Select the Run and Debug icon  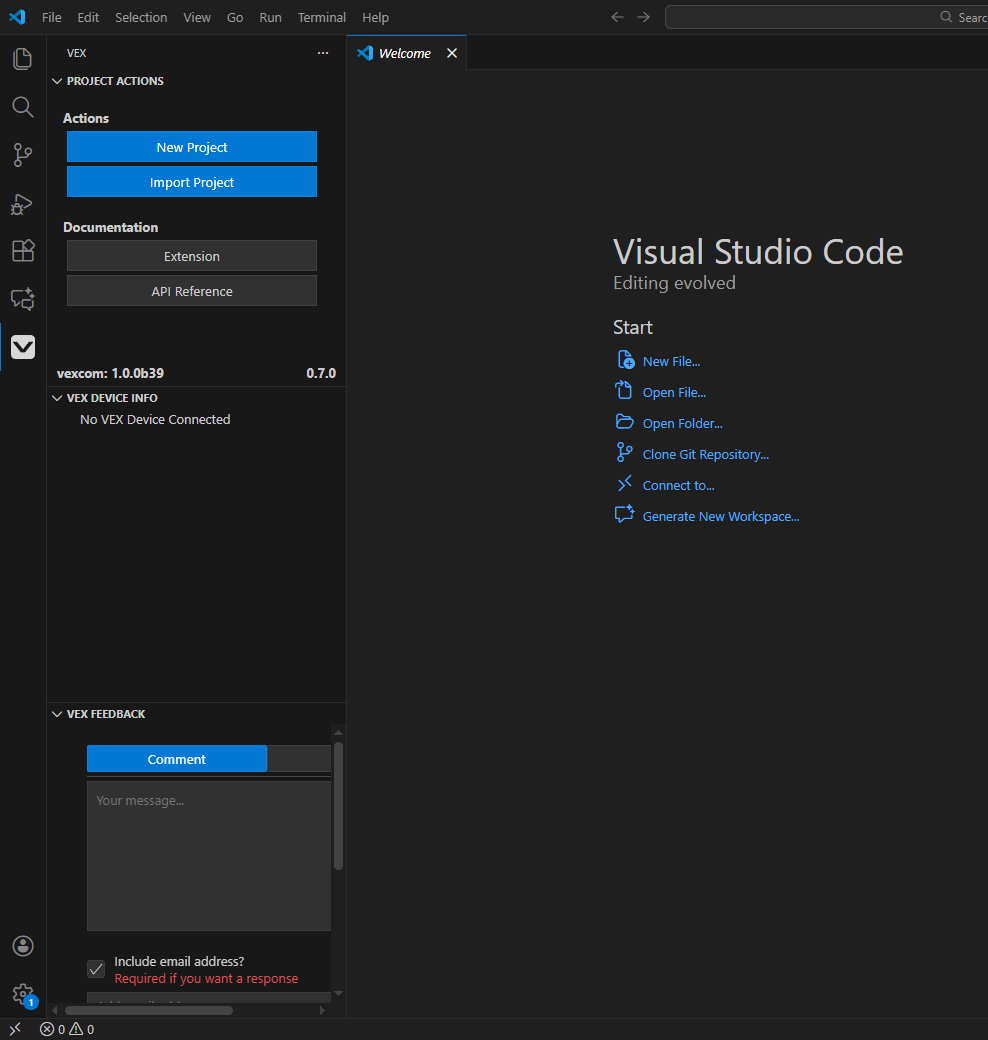click(22, 204)
